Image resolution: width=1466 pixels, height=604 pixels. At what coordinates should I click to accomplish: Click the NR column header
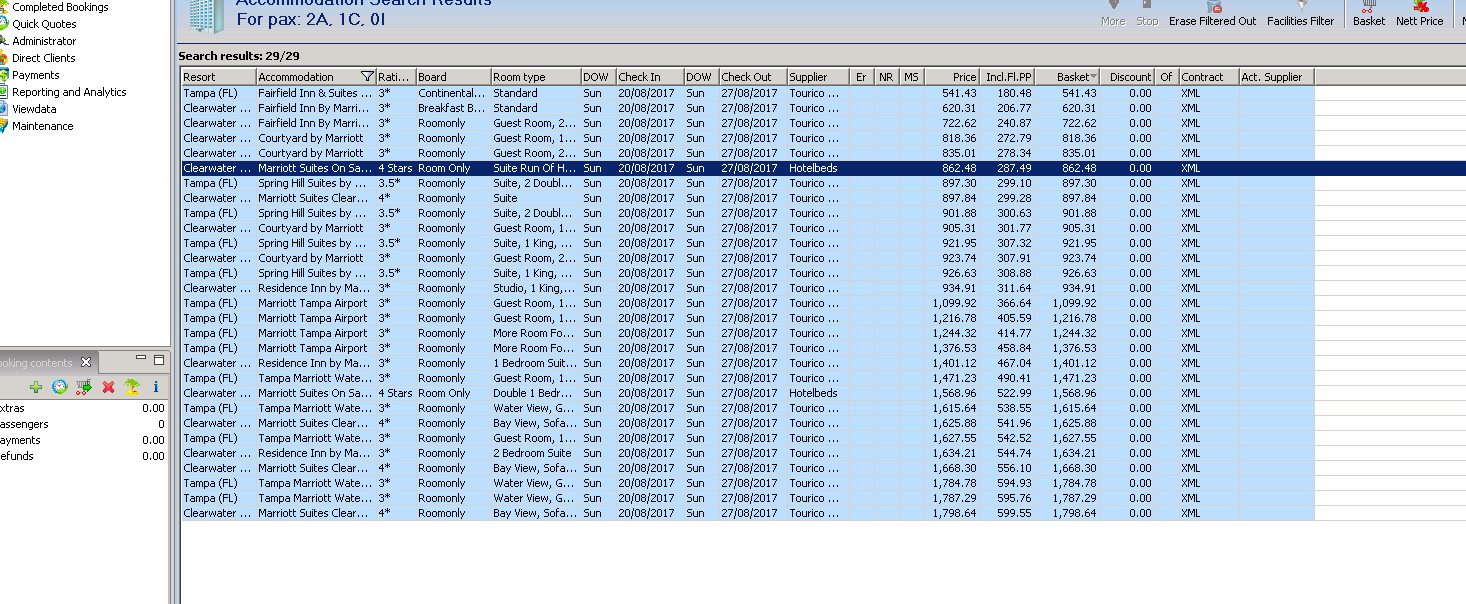point(887,77)
